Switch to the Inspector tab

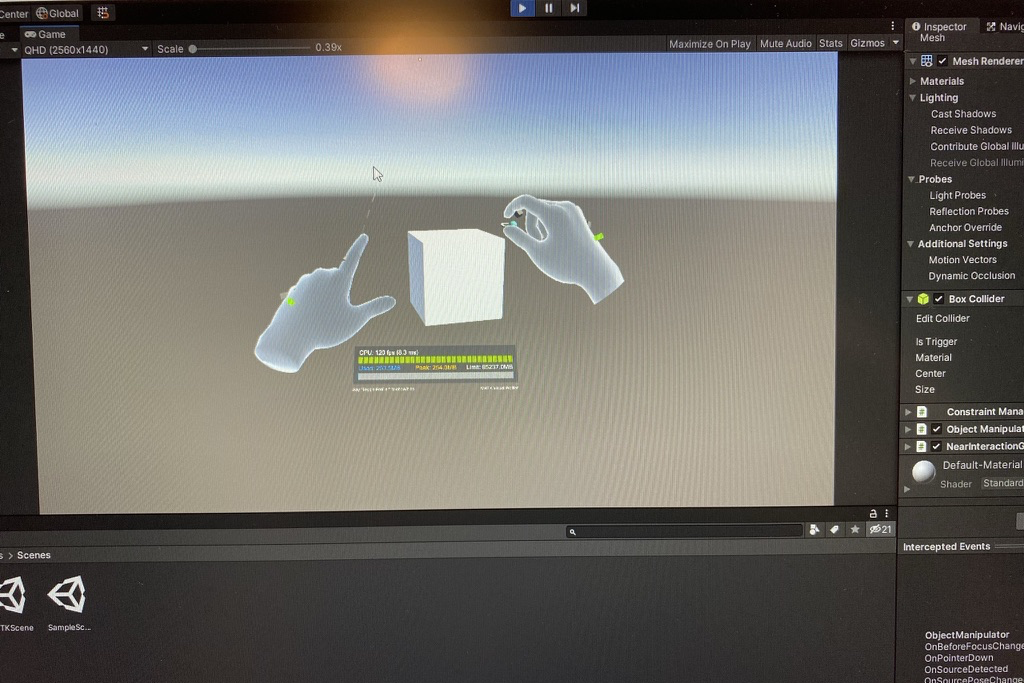[938, 27]
